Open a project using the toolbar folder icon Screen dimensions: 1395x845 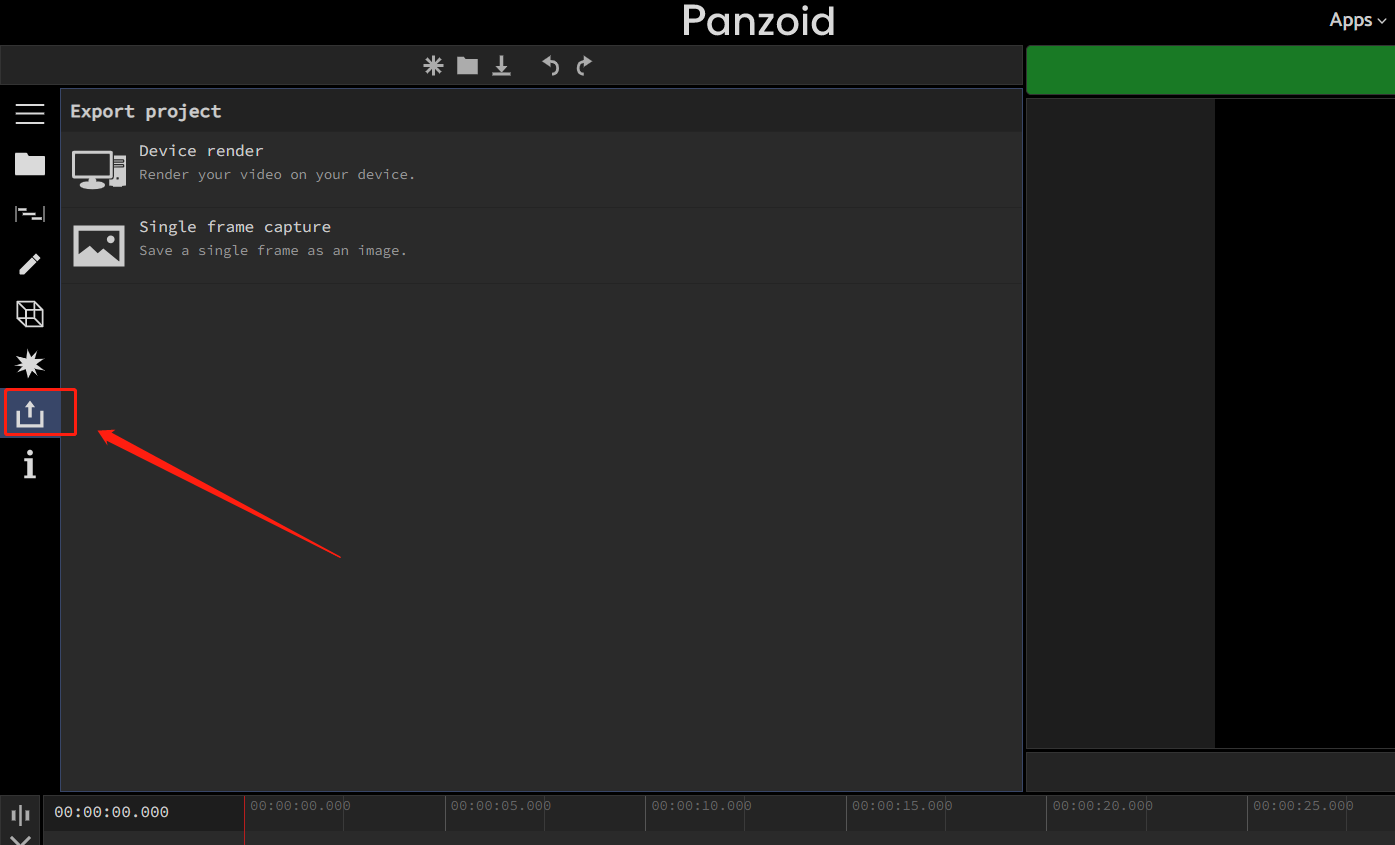[x=467, y=65]
